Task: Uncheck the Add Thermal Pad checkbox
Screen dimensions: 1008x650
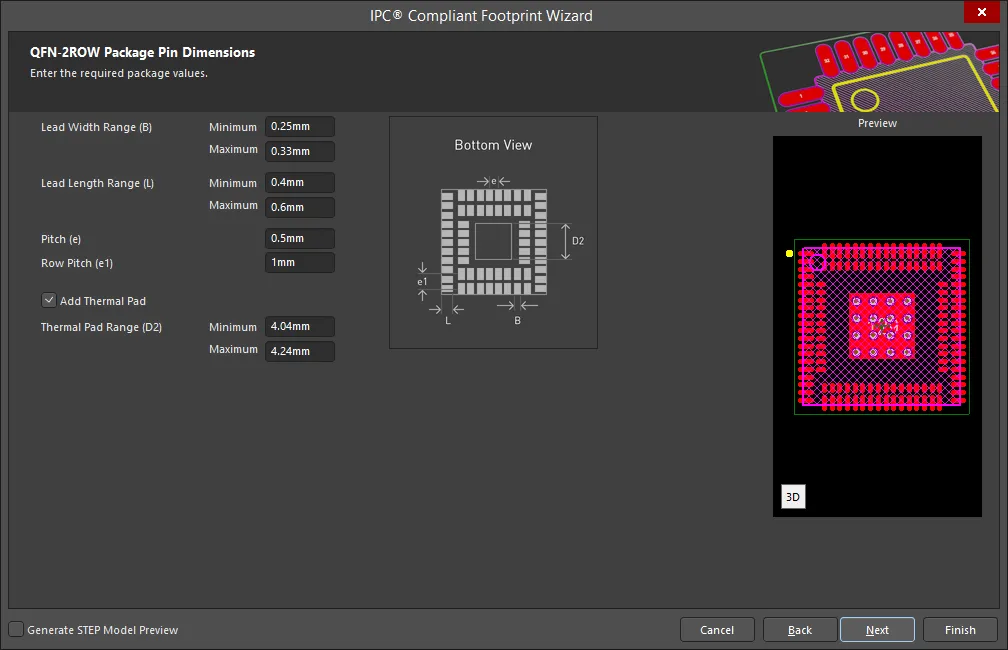Action: click(x=49, y=300)
